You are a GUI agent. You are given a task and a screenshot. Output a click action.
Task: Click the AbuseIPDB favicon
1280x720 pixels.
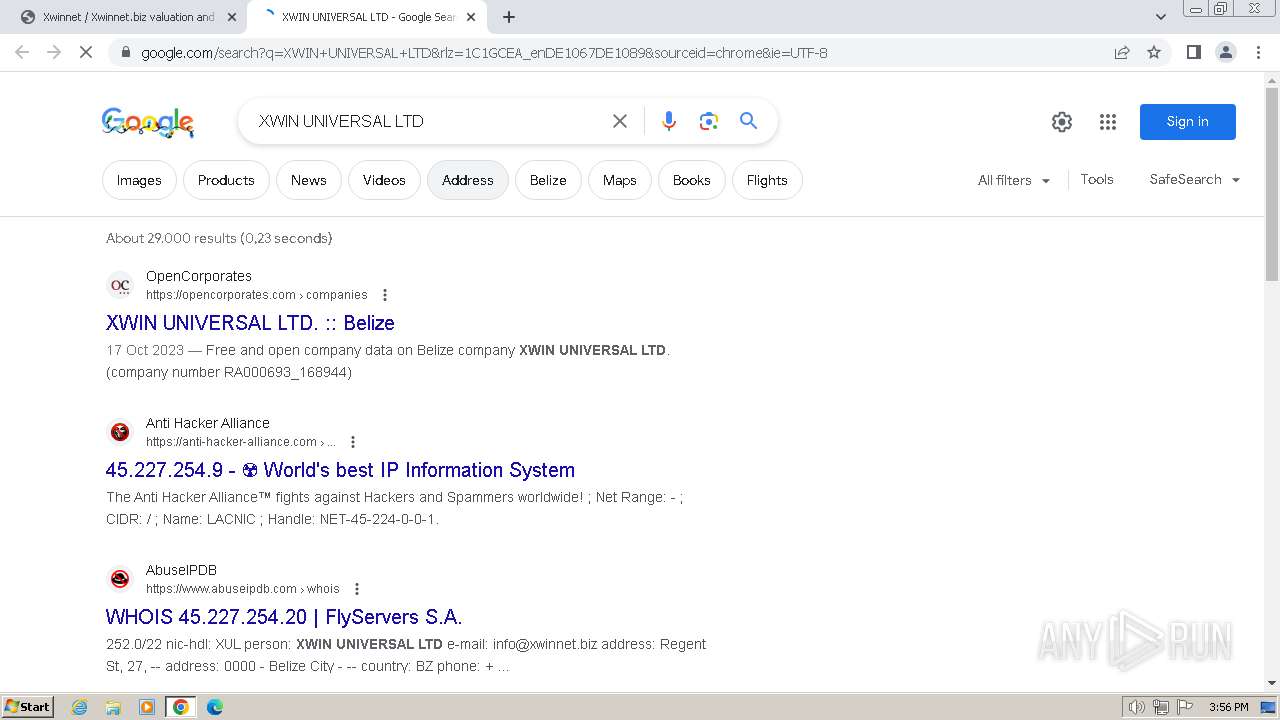tap(120, 579)
